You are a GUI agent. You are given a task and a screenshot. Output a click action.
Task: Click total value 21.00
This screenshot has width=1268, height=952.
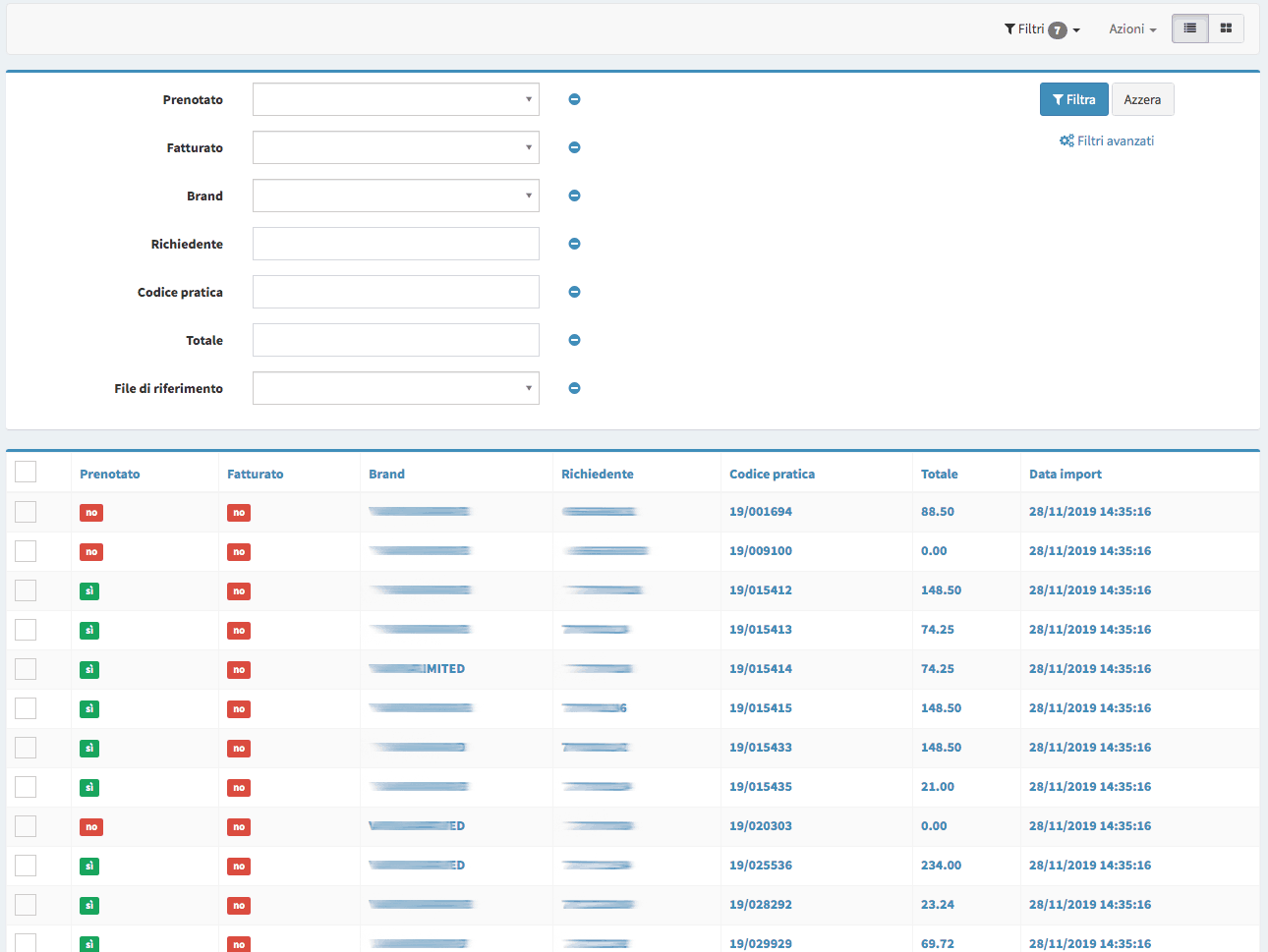tap(938, 787)
